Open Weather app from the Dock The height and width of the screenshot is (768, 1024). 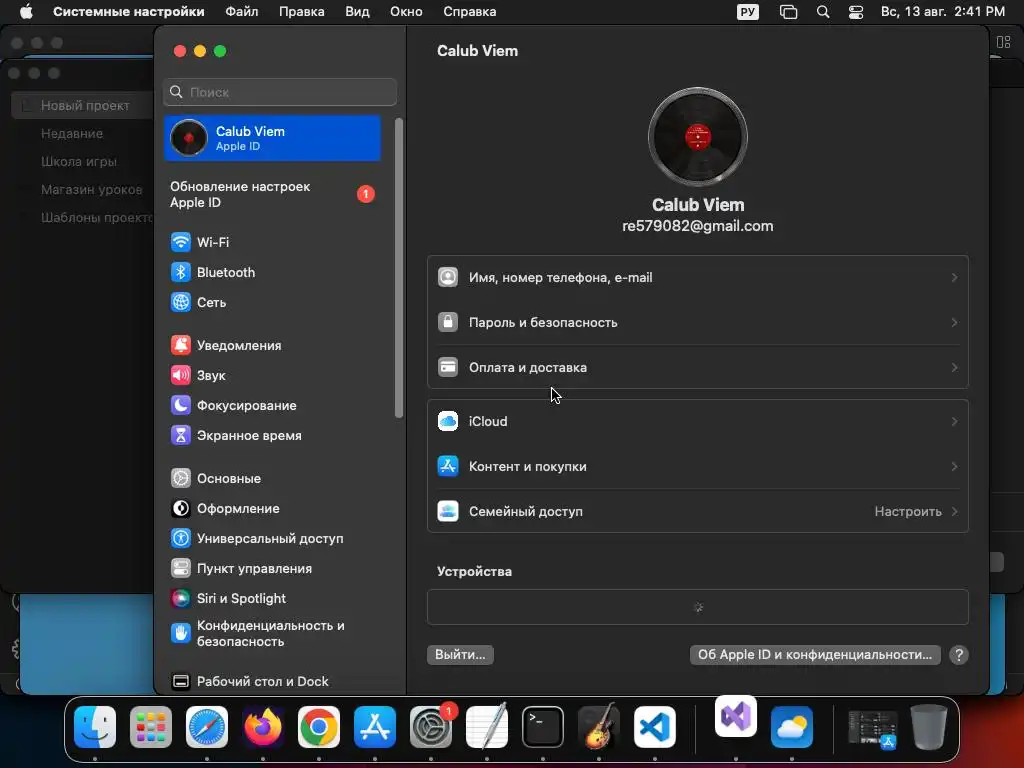[792, 727]
